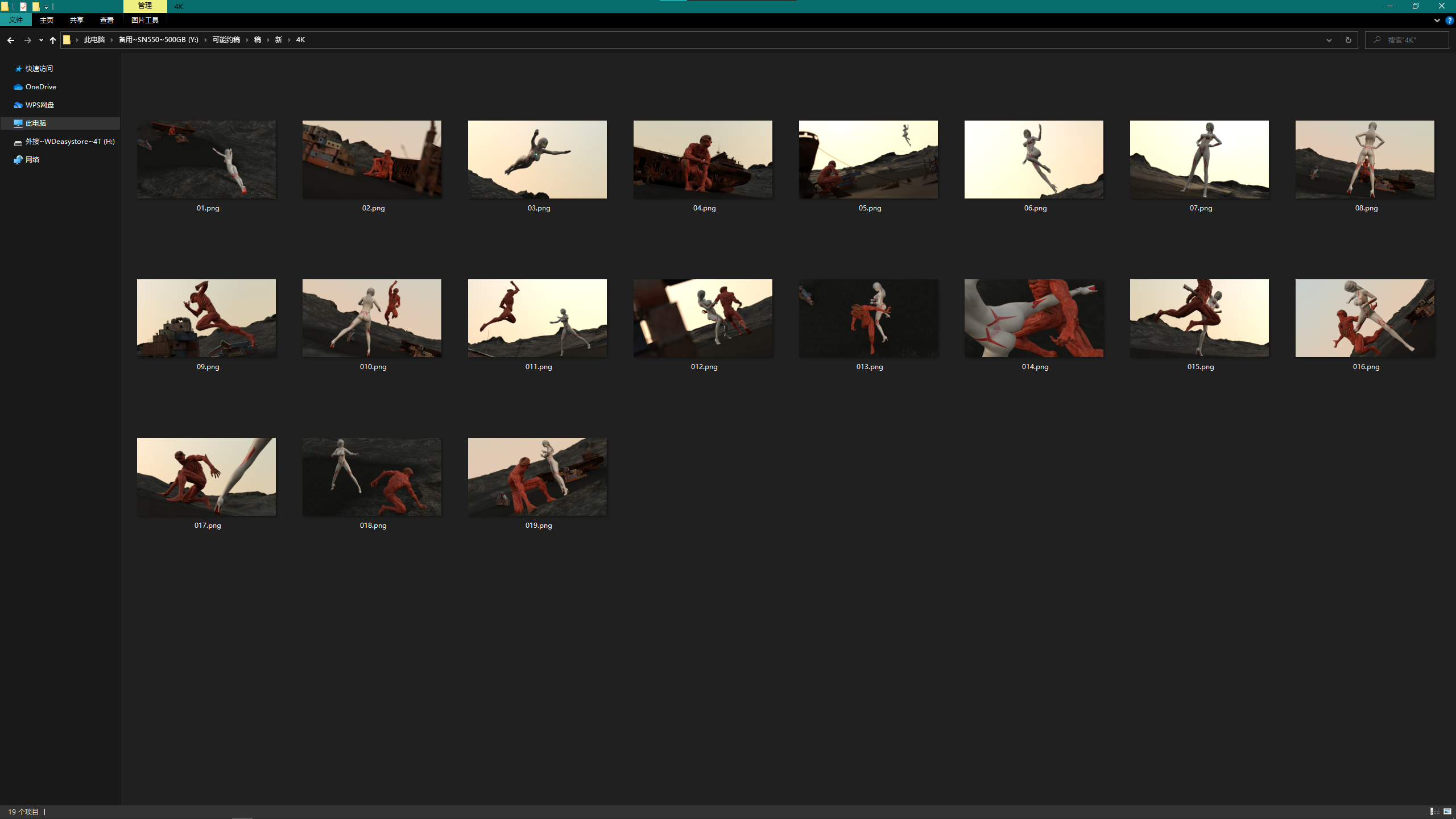1456x819 pixels.
Task: Select WPS cloud drive in sidebar
Action: click(x=34, y=105)
